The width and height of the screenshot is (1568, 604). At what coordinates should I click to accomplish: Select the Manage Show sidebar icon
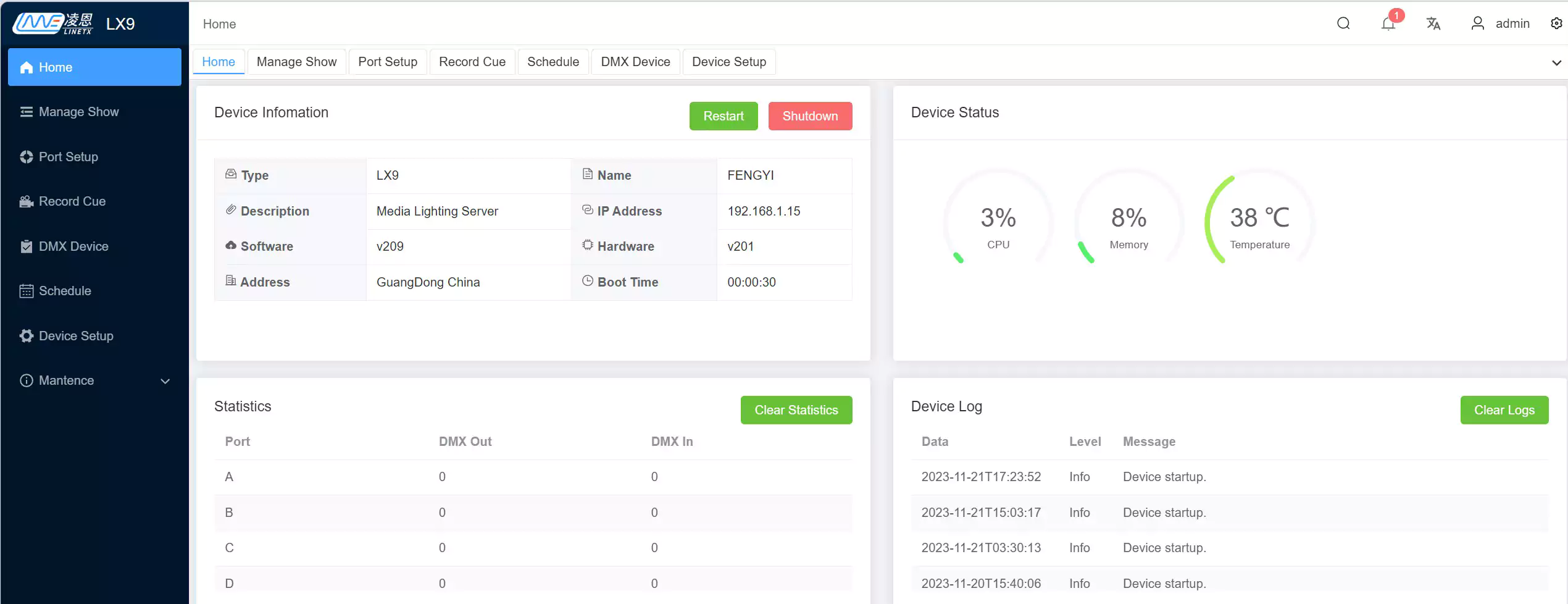click(x=26, y=112)
